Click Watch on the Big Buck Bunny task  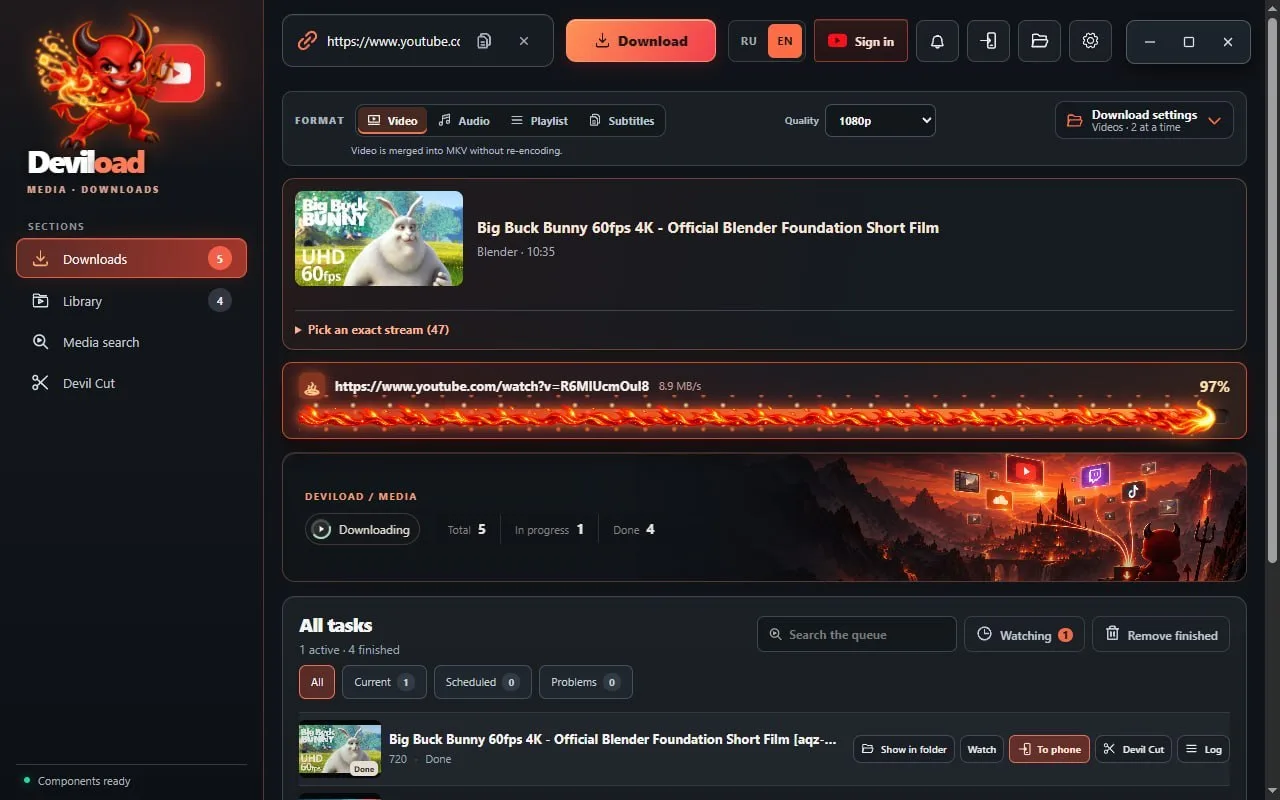tap(982, 749)
